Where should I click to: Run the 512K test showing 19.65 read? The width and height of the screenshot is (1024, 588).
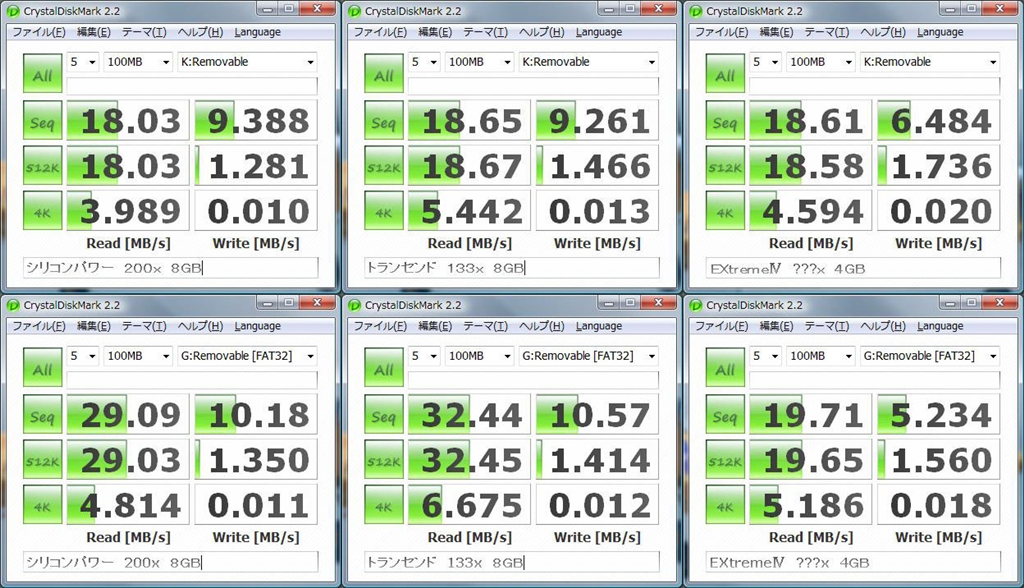(725, 459)
